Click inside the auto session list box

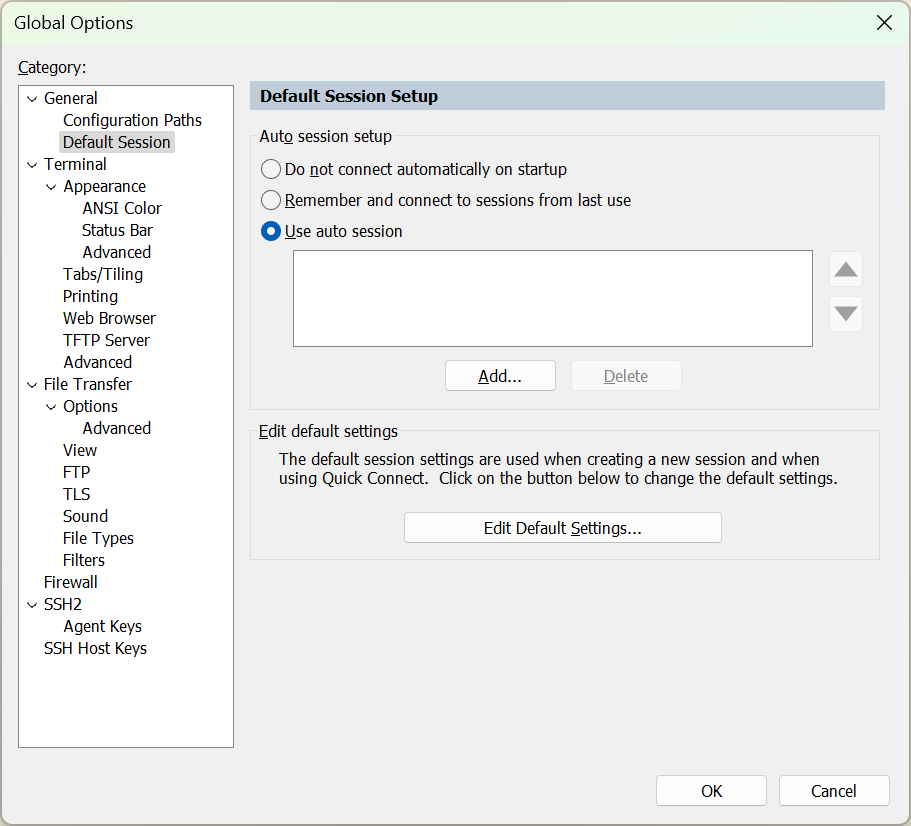pyautogui.click(x=552, y=298)
